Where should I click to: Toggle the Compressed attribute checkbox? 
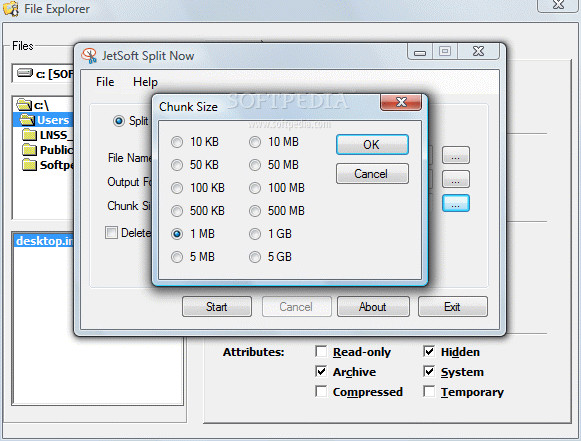321,391
